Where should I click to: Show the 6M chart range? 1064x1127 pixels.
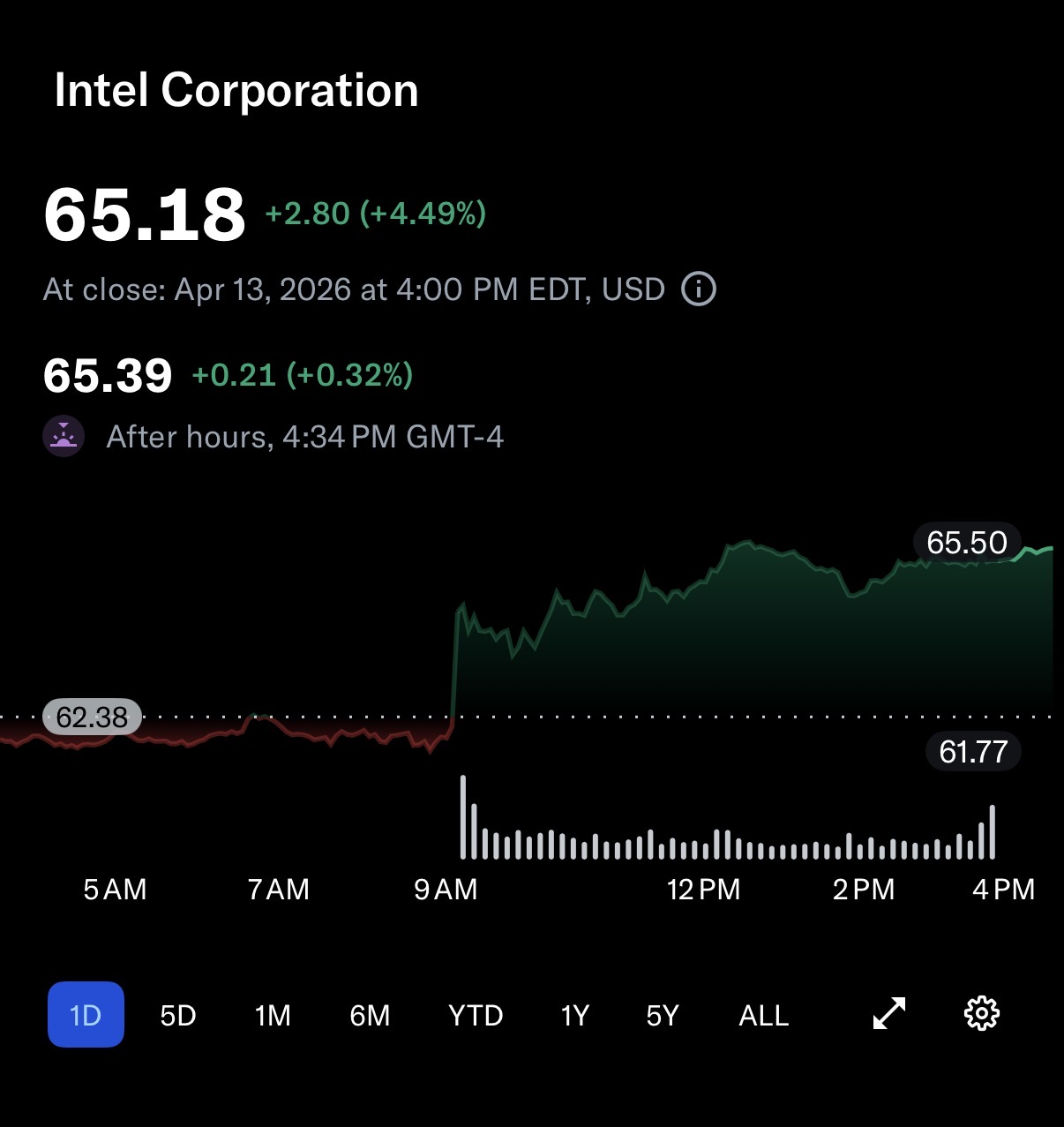370,1015
